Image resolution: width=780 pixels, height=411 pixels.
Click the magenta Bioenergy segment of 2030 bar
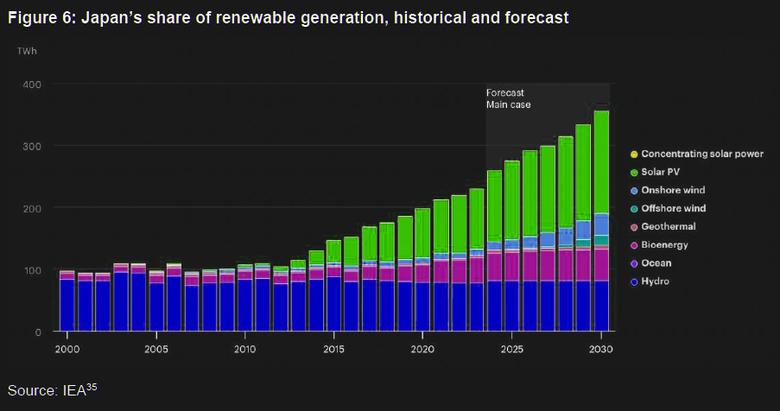click(601, 265)
